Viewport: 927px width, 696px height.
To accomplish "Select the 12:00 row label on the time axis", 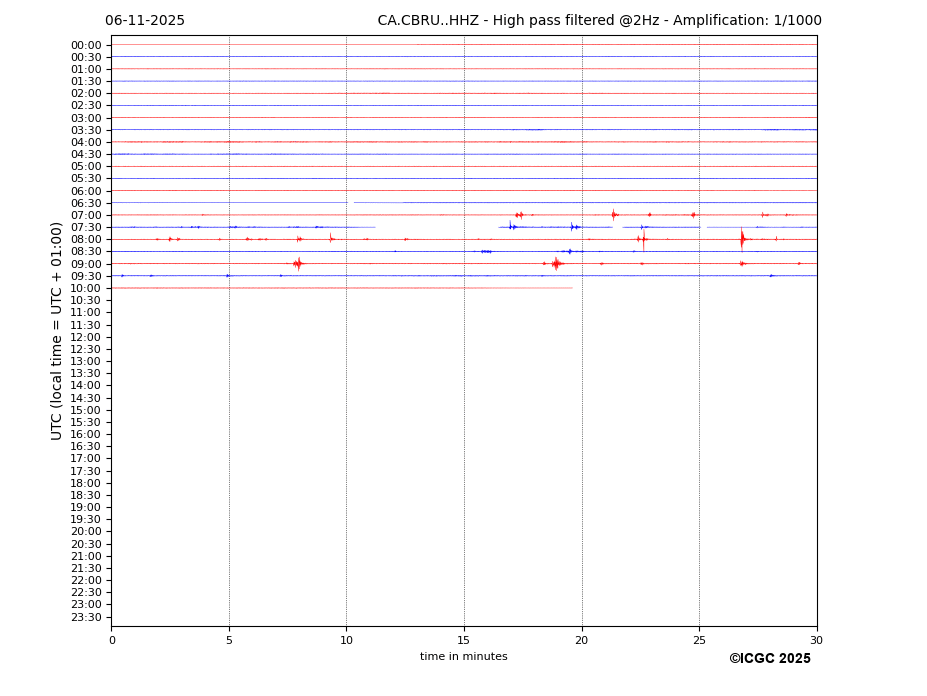I will (x=86, y=337).
